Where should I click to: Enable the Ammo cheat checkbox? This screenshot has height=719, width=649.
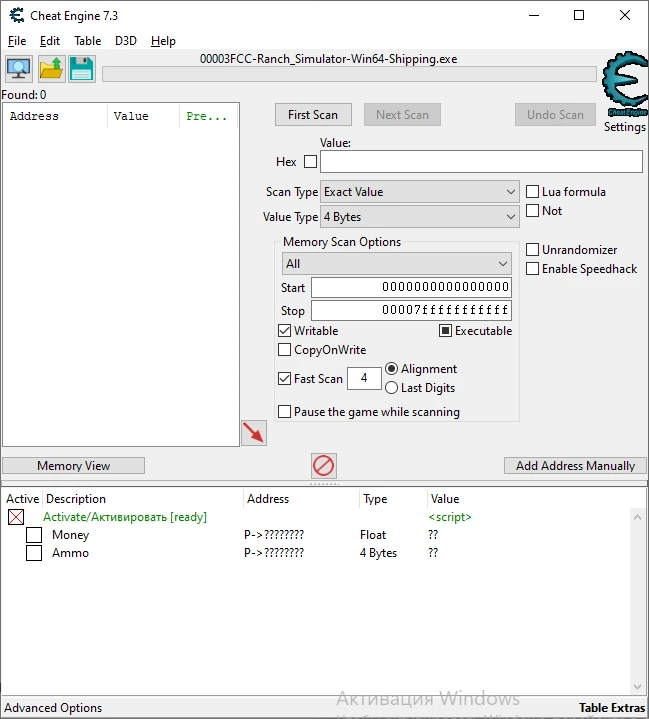tap(34, 553)
